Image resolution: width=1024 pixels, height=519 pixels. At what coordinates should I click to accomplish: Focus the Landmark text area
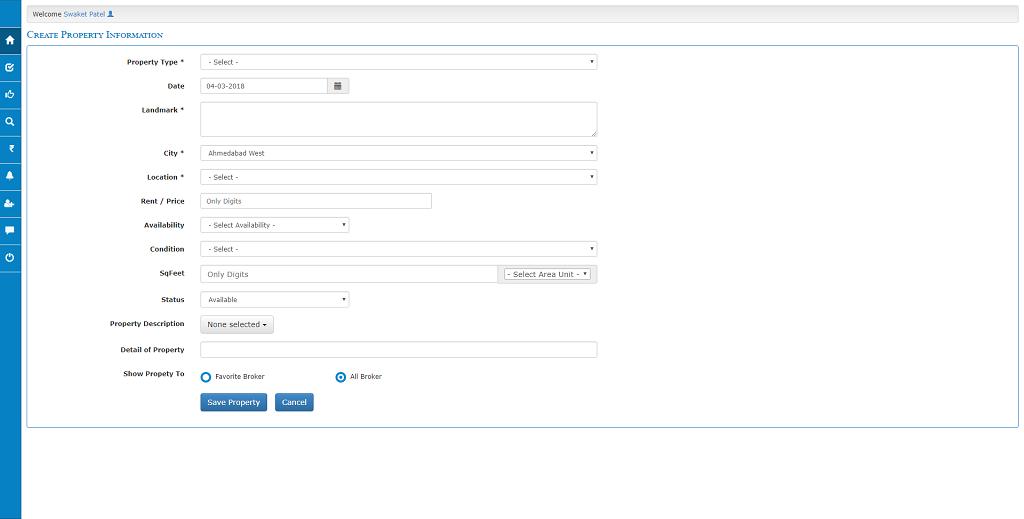(398, 119)
